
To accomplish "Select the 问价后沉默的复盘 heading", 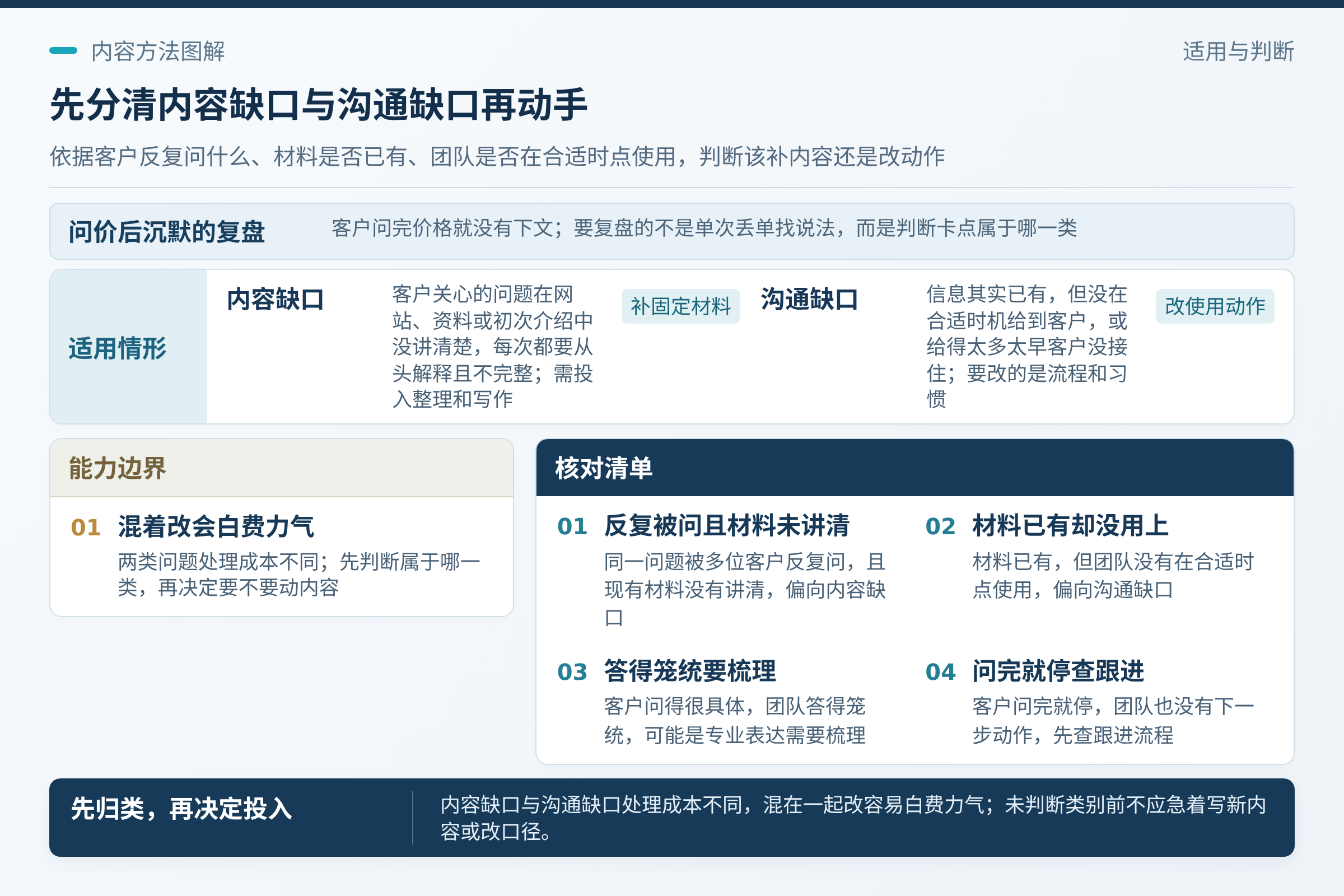I will (167, 232).
